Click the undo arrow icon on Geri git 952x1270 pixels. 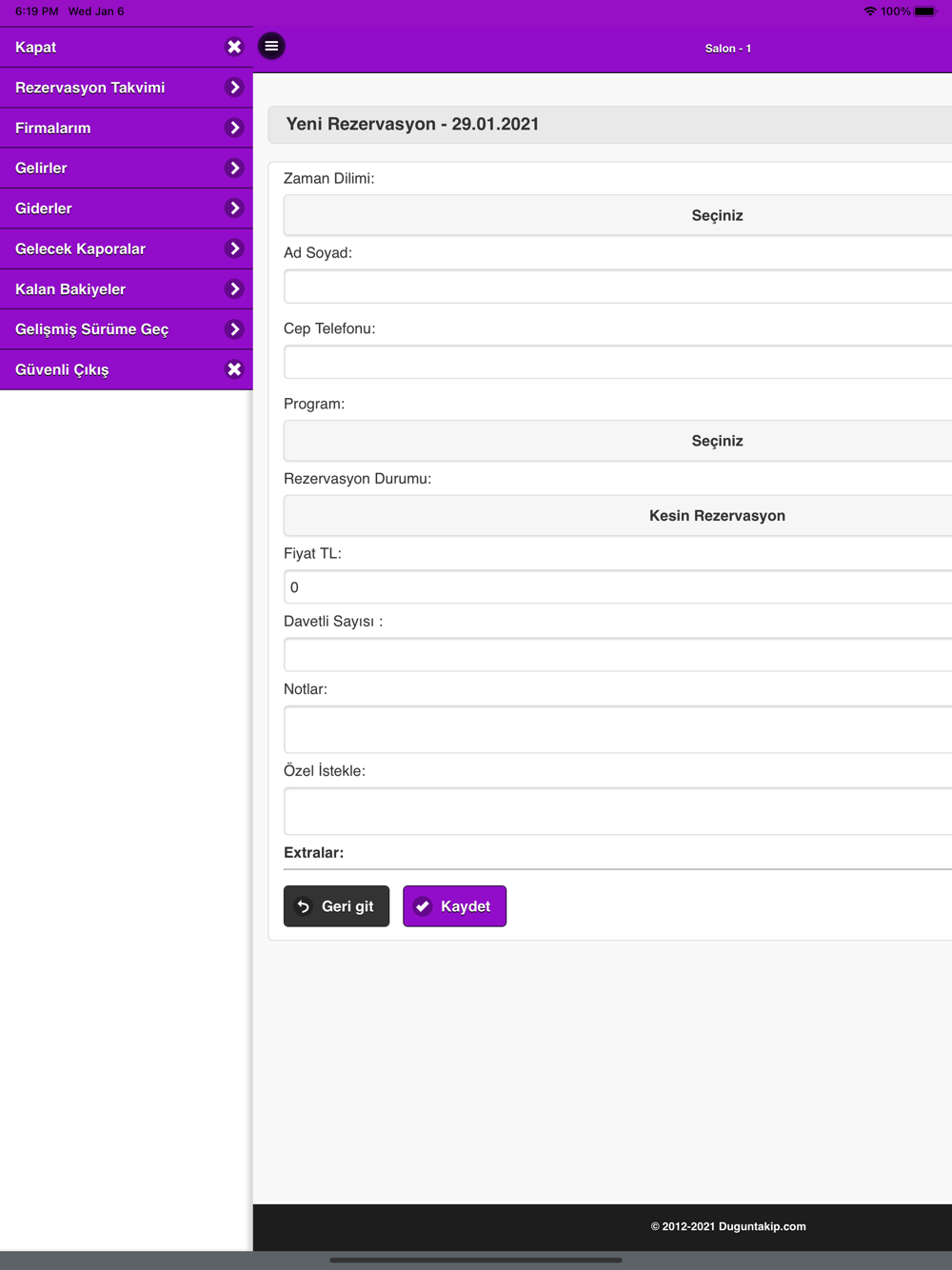tap(304, 906)
